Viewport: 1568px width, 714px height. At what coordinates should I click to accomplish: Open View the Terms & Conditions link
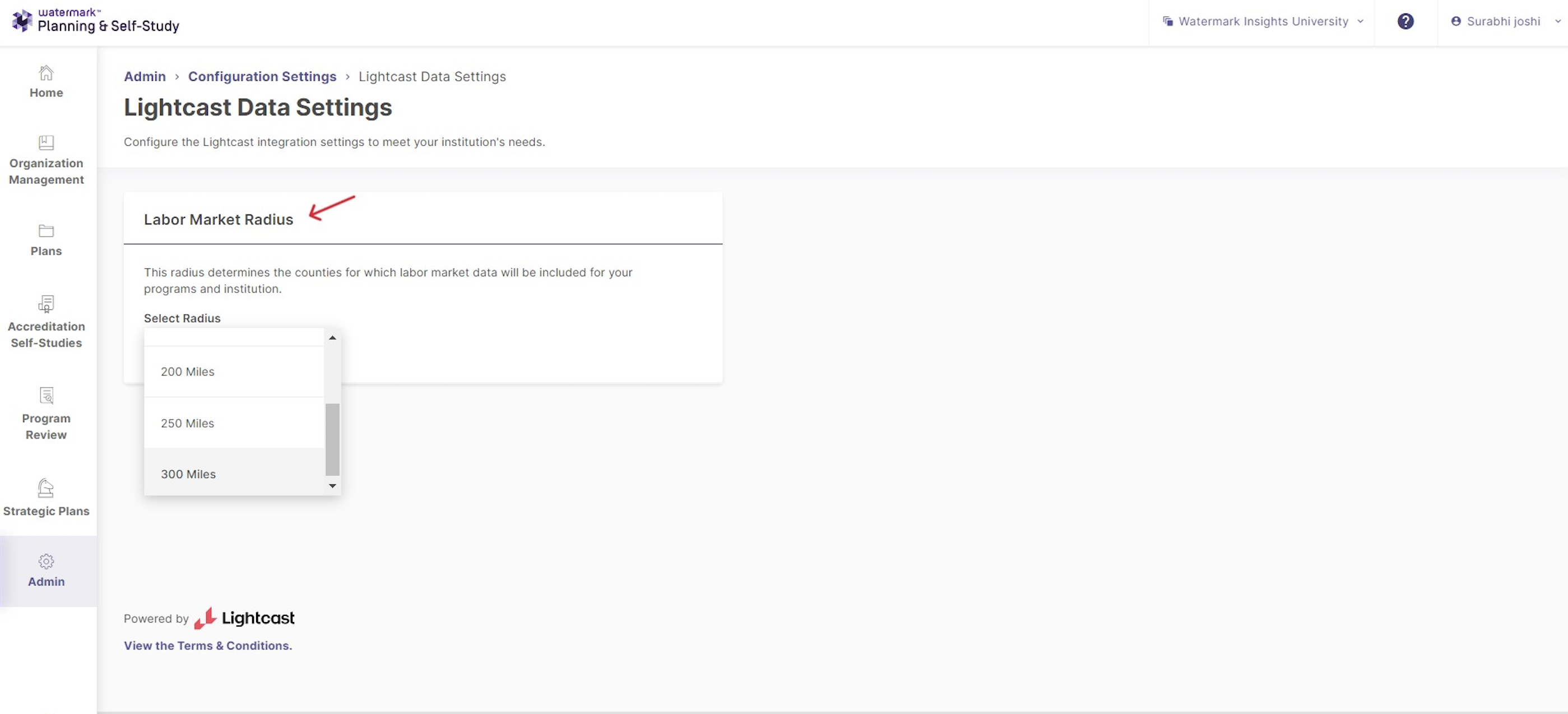point(208,645)
